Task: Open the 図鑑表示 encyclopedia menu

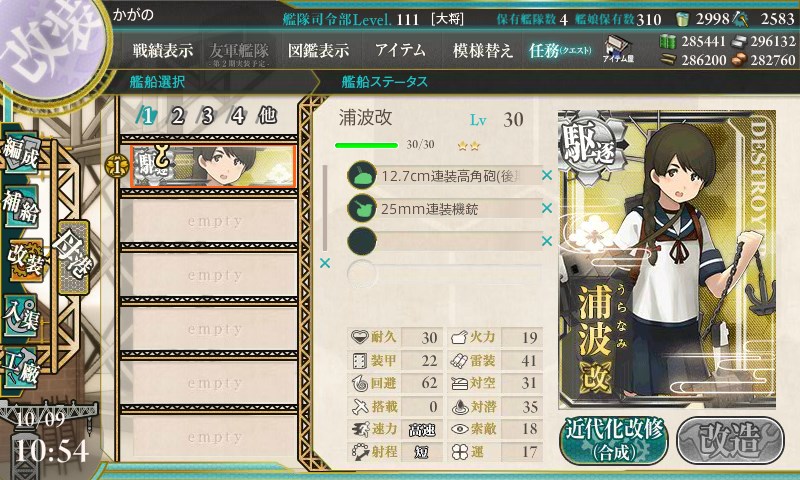Action: coord(318,50)
